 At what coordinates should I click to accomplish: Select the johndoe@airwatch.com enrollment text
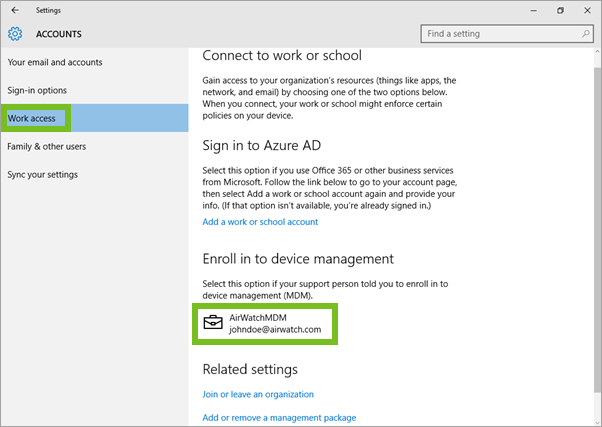(275, 329)
